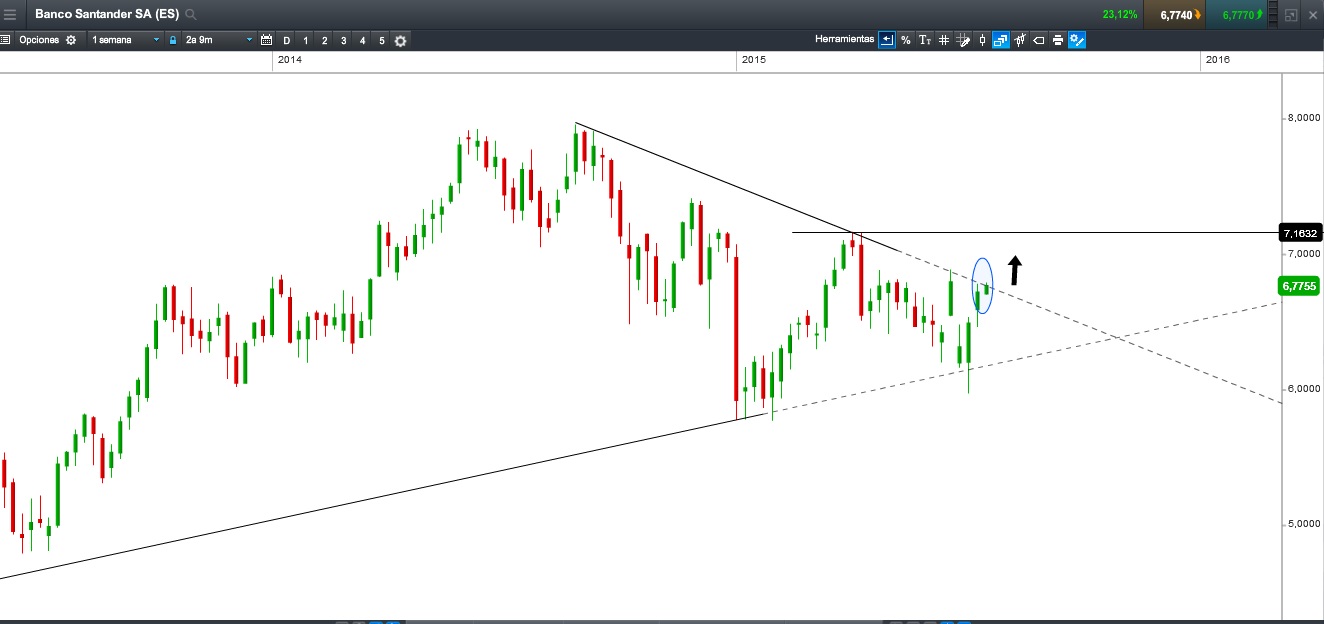Open the list panel icon beside Opciones
Screen dimensions: 1324x624
(x=5, y=40)
